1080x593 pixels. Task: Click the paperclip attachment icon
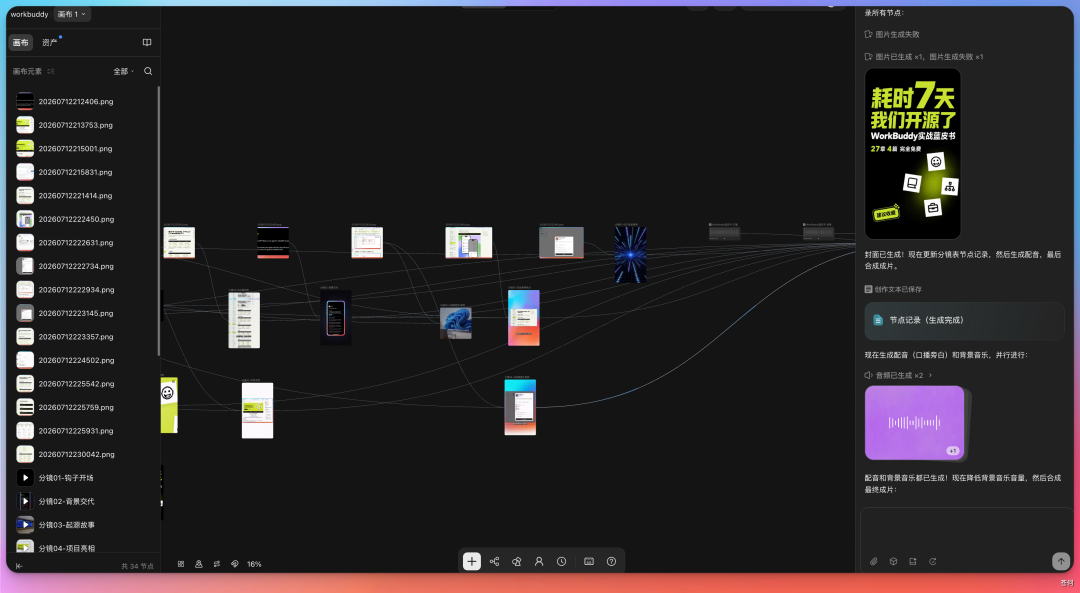pos(873,561)
